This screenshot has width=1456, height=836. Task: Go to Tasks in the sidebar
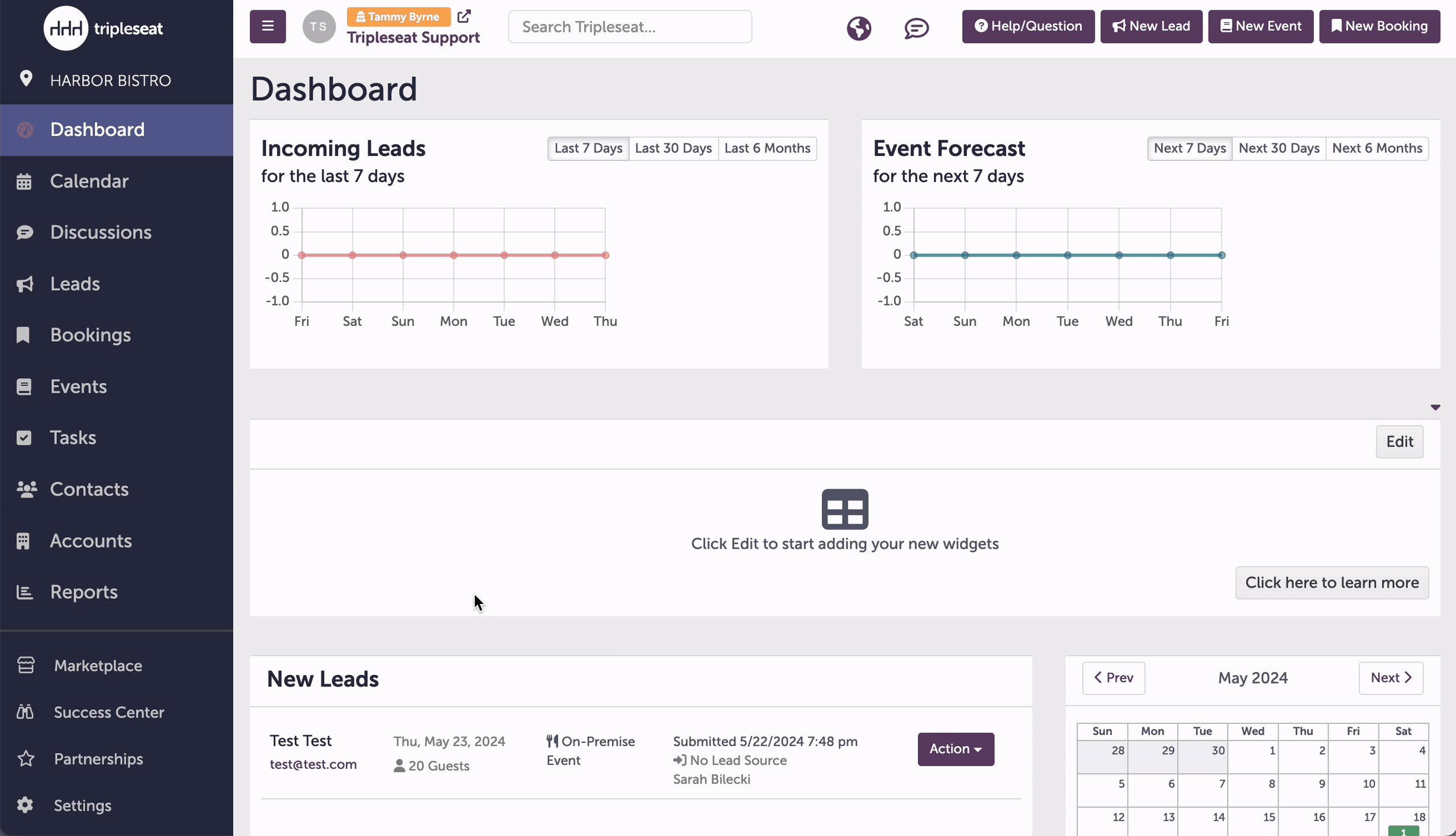pos(73,438)
